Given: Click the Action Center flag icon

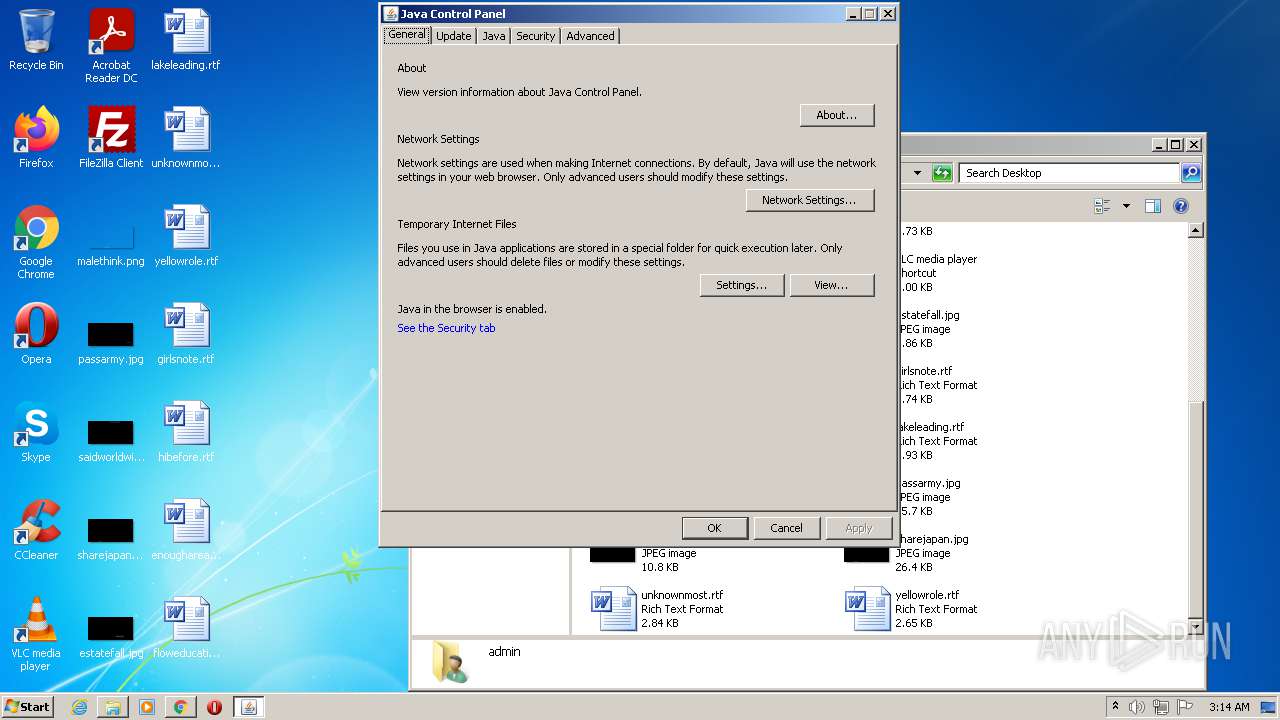Looking at the screenshot, I should tap(1185, 707).
